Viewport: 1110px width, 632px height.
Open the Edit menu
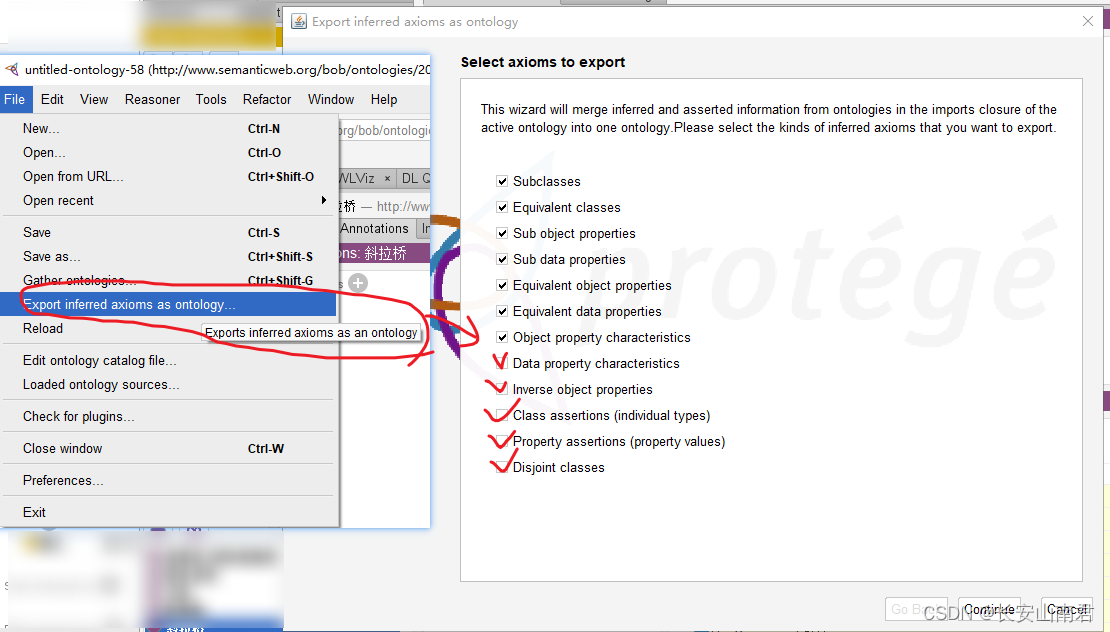52,100
